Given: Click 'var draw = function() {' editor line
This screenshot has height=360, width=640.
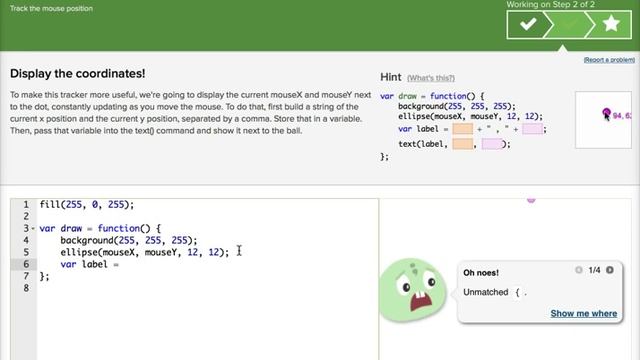Looking at the screenshot, I should (x=100, y=229).
